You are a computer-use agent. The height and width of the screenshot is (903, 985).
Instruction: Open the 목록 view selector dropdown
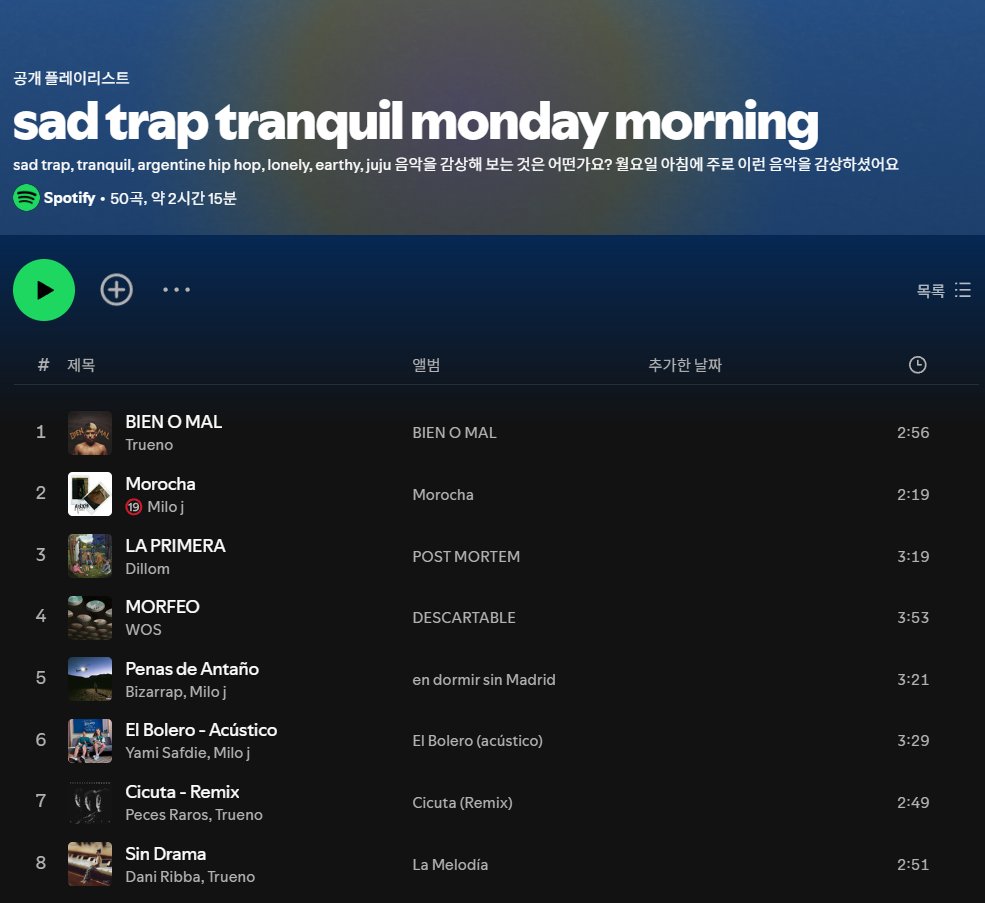coord(931,290)
